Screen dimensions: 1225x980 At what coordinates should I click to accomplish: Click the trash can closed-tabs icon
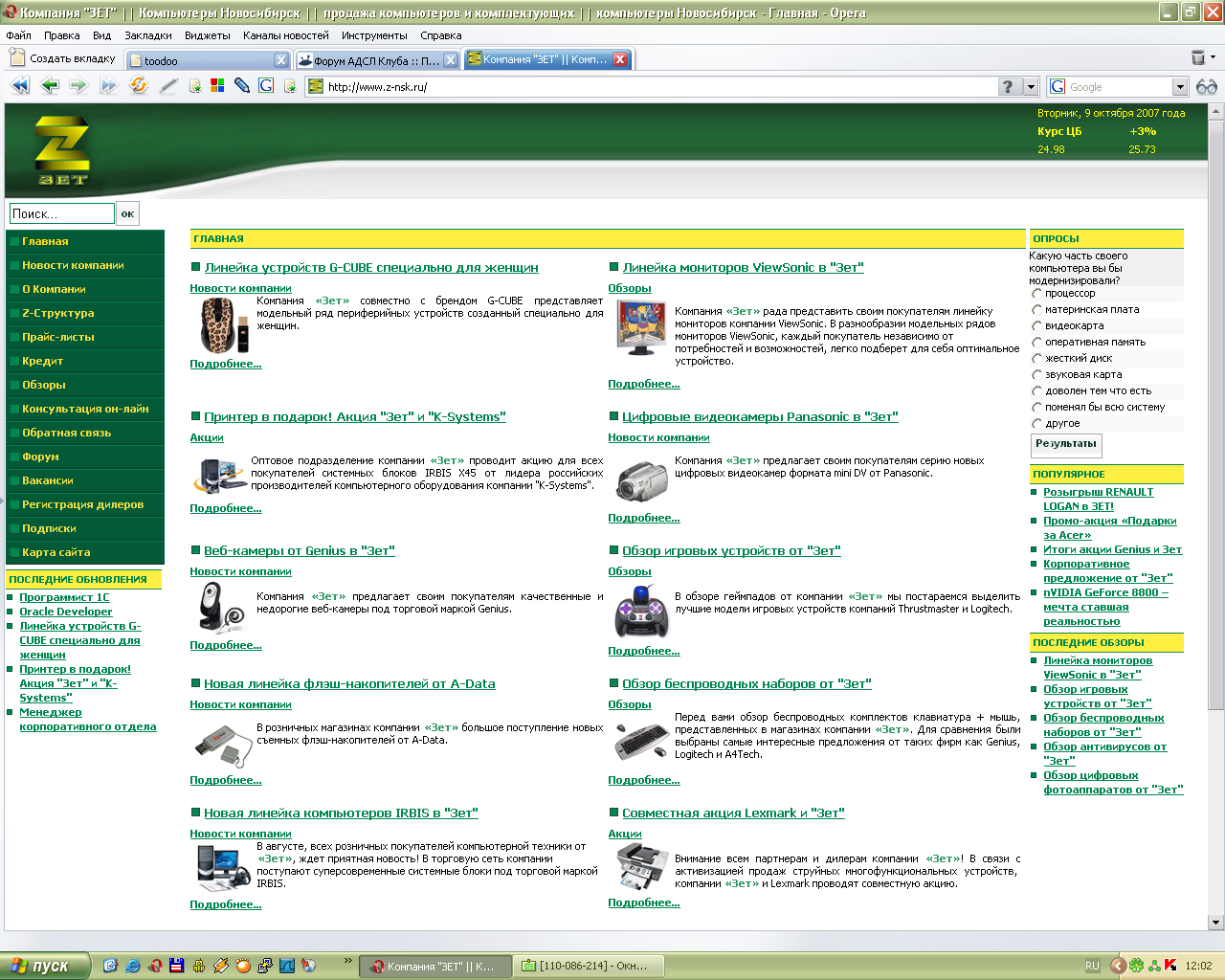[x=1197, y=58]
